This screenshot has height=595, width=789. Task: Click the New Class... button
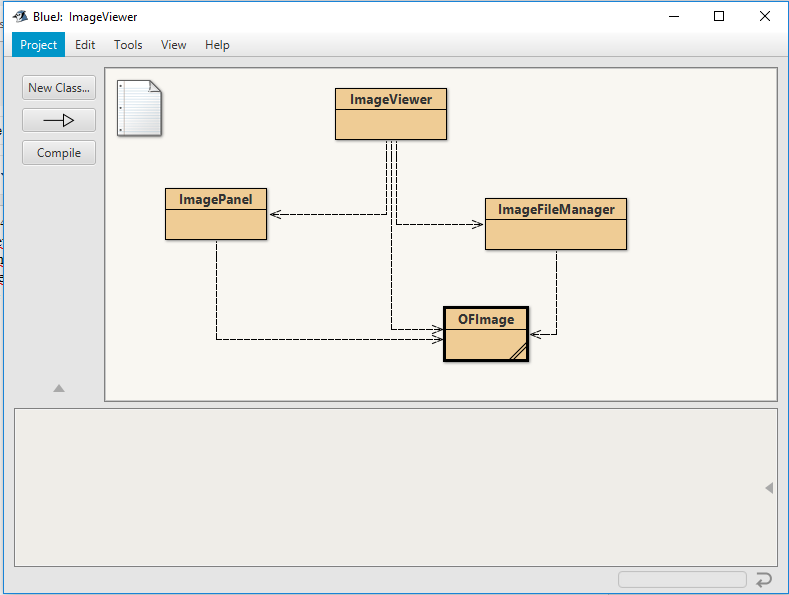click(59, 88)
